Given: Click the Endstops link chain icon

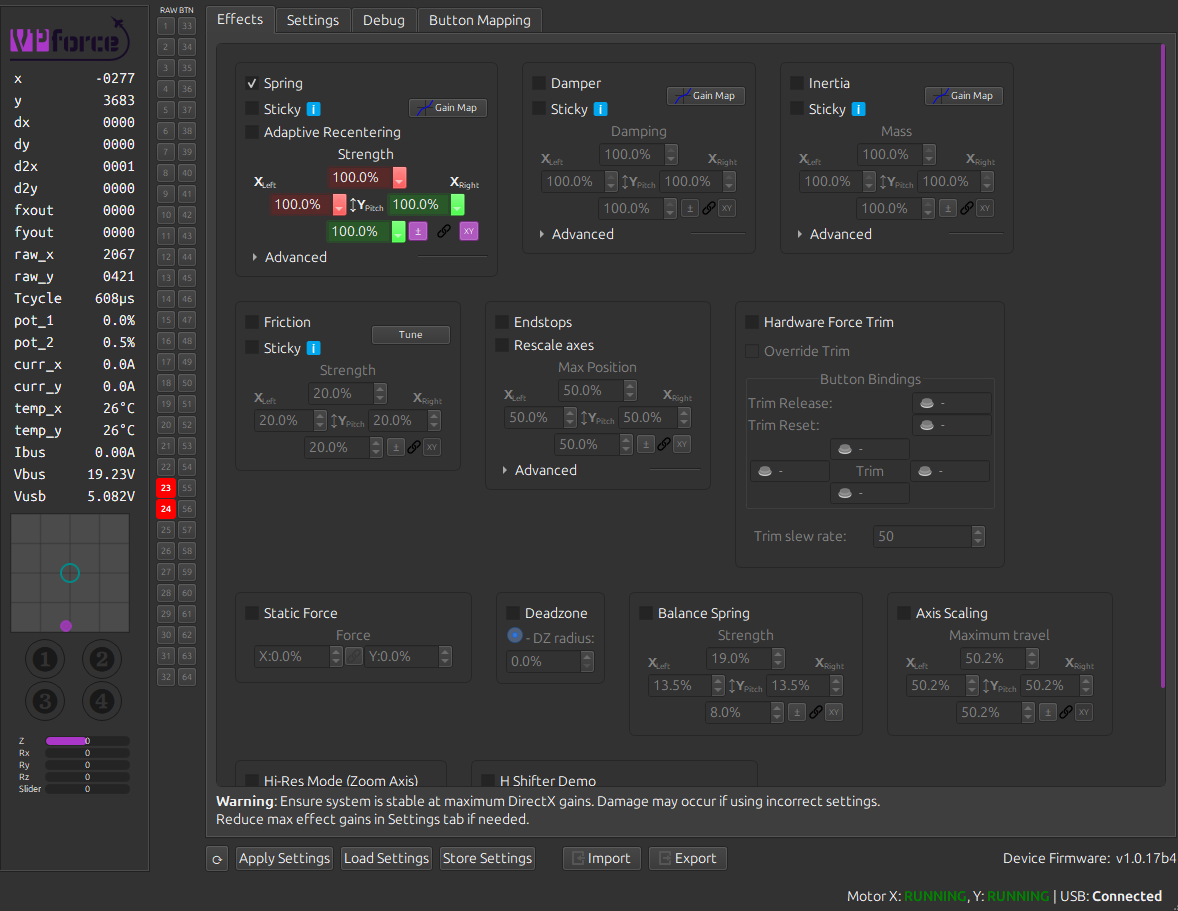Looking at the screenshot, I should point(664,444).
